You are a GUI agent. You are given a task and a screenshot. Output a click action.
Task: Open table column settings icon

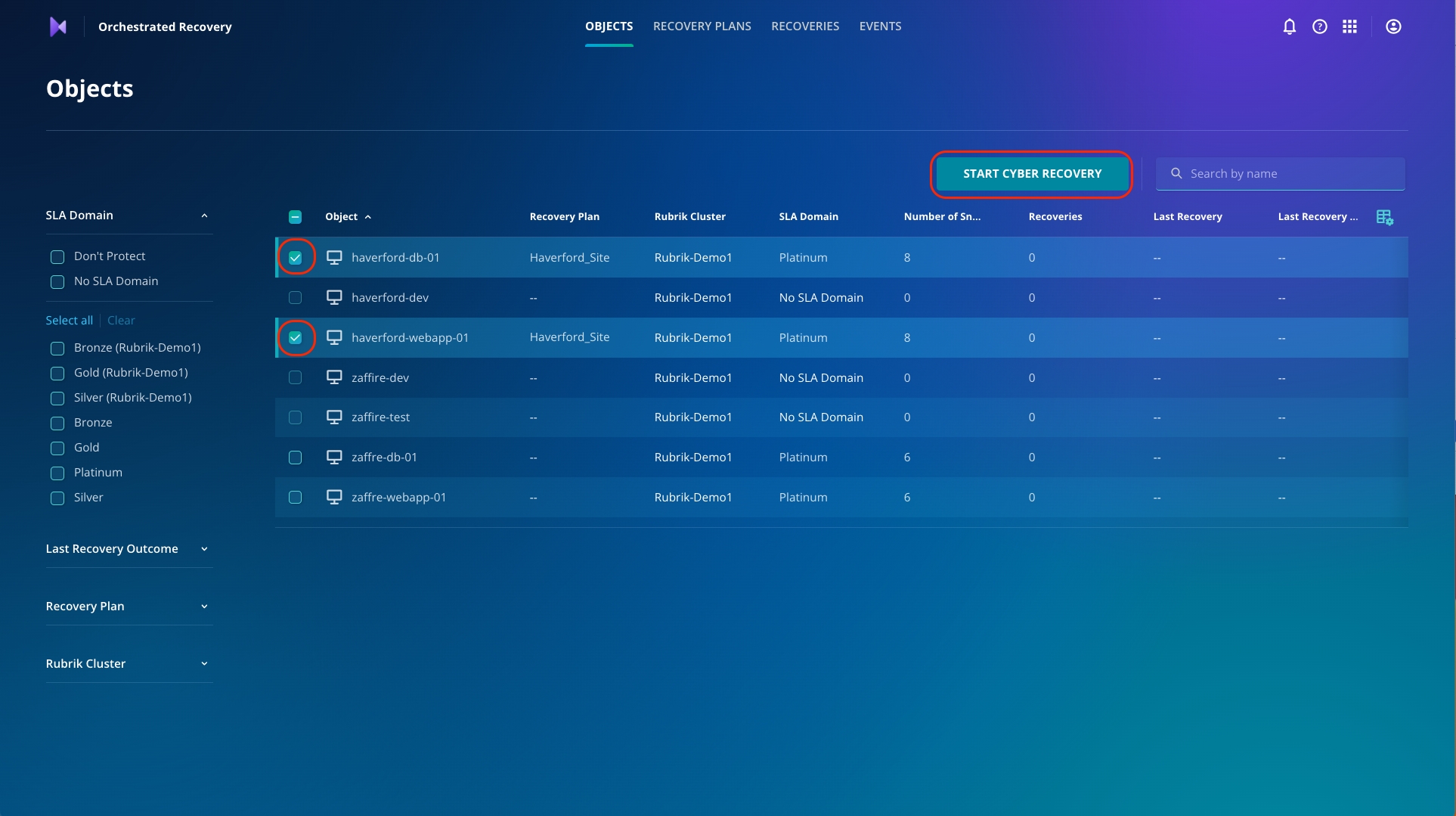point(1384,217)
